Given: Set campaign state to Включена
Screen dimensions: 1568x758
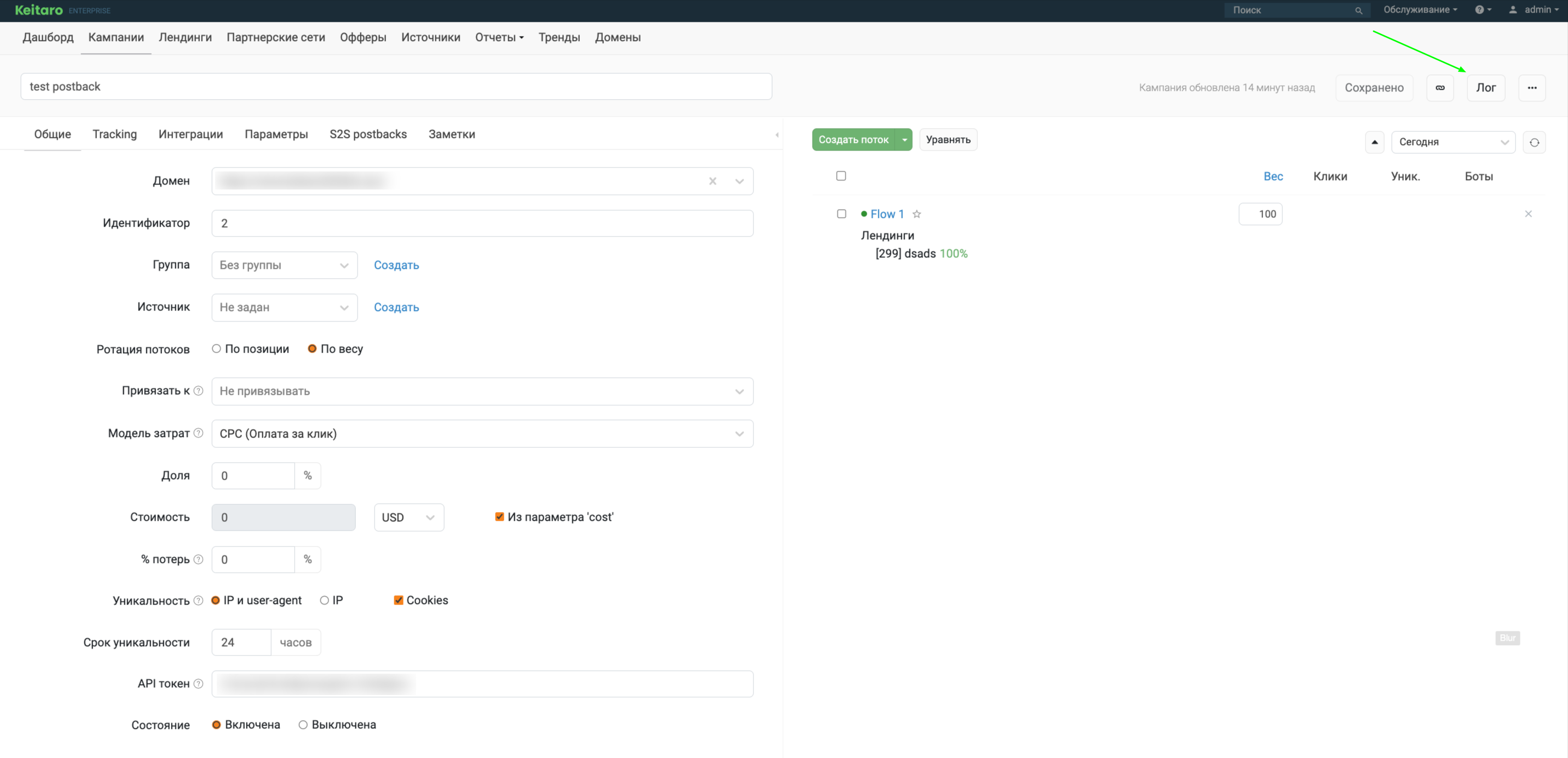Looking at the screenshot, I should pyautogui.click(x=216, y=725).
